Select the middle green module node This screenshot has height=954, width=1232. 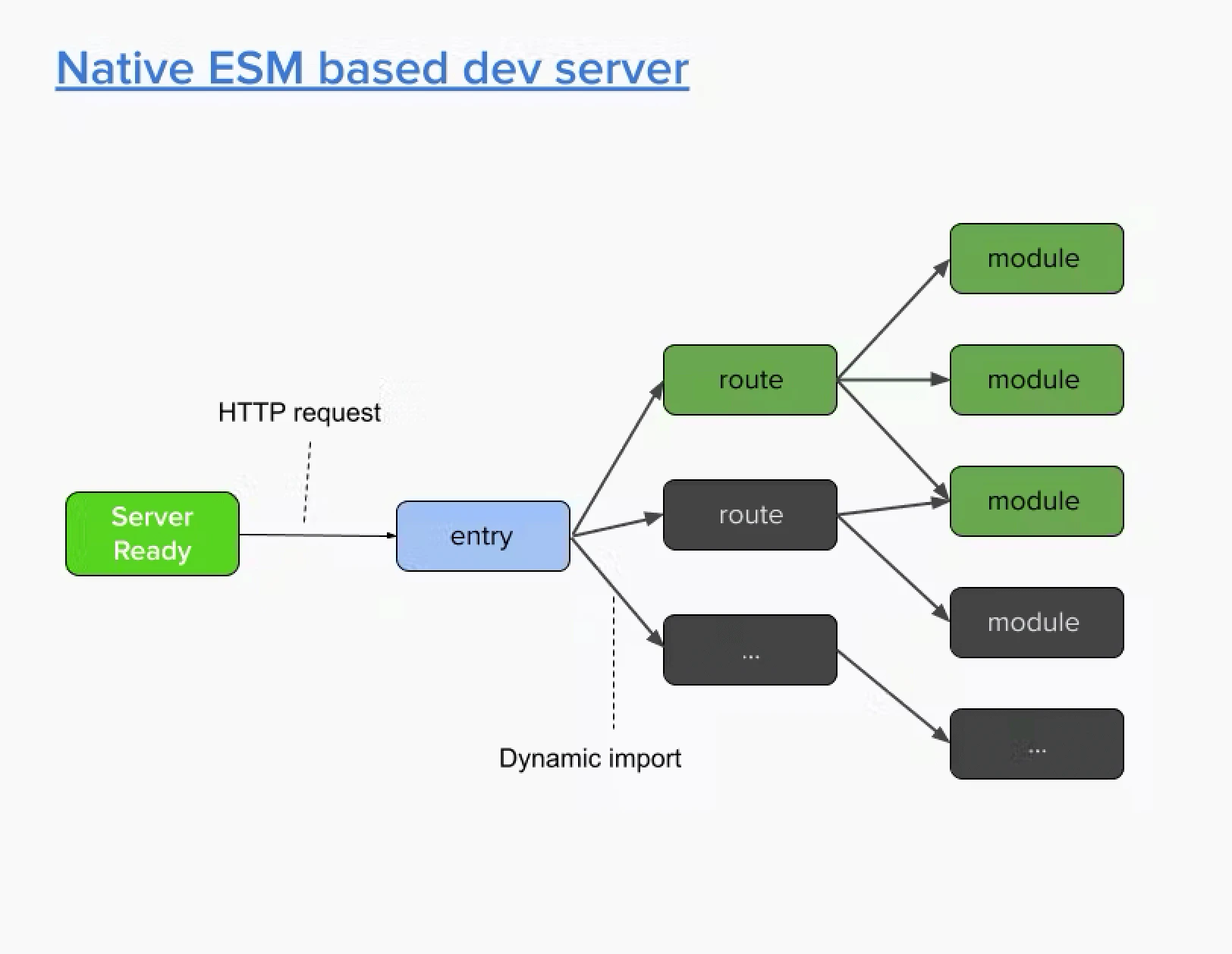1036,501
